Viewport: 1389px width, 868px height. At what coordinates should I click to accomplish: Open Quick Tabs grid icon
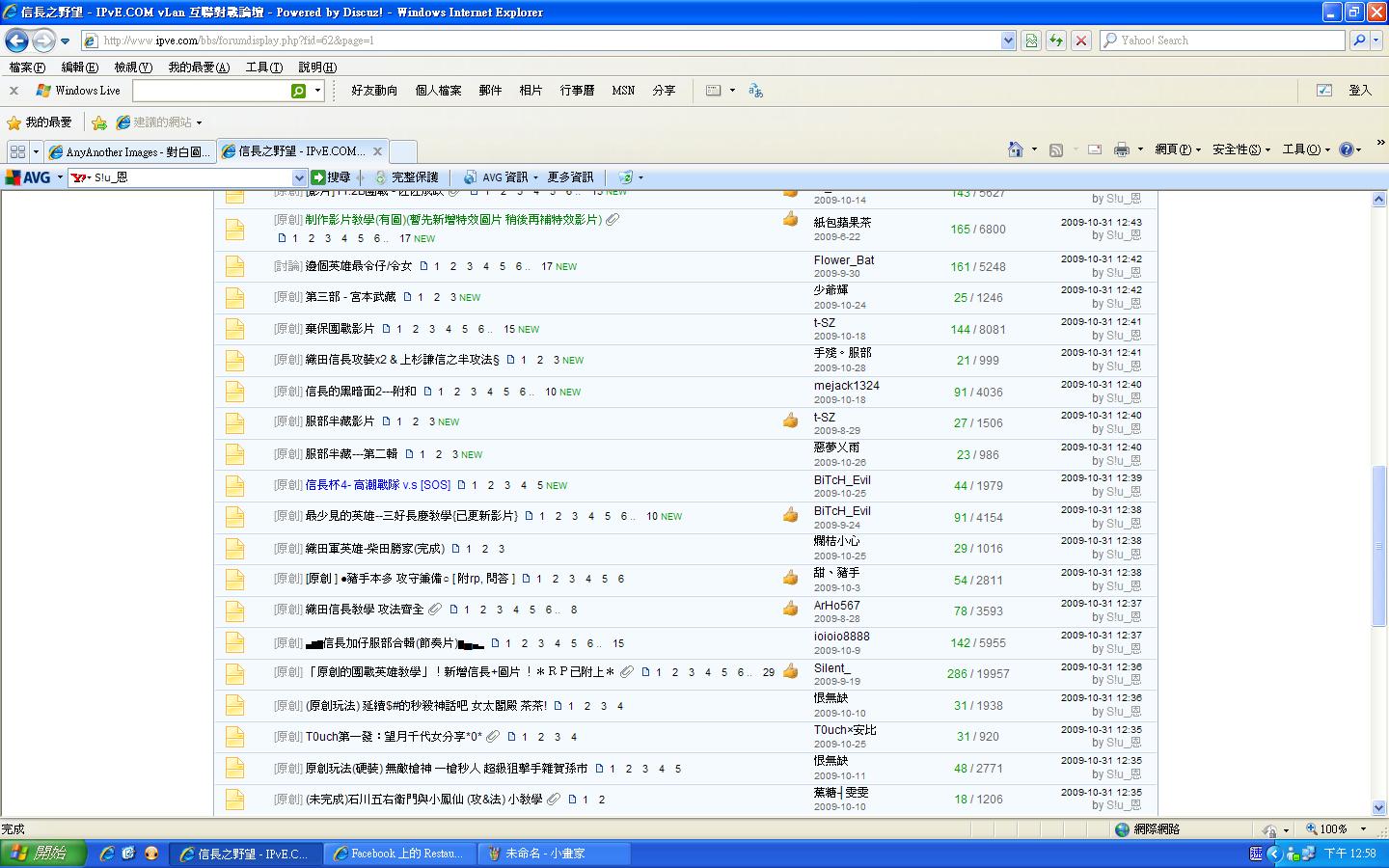pos(17,151)
